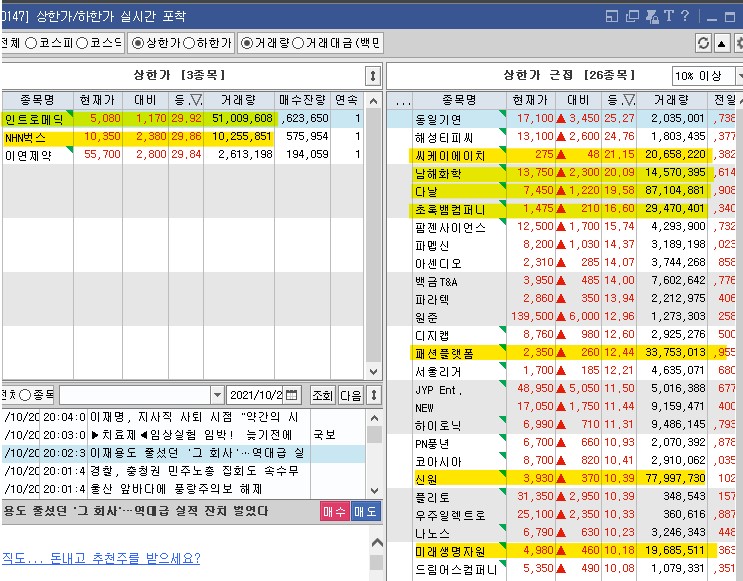Choose 거래대금(백만) radio option
Viewport: 743px width, 581px height.
tap(298, 43)
